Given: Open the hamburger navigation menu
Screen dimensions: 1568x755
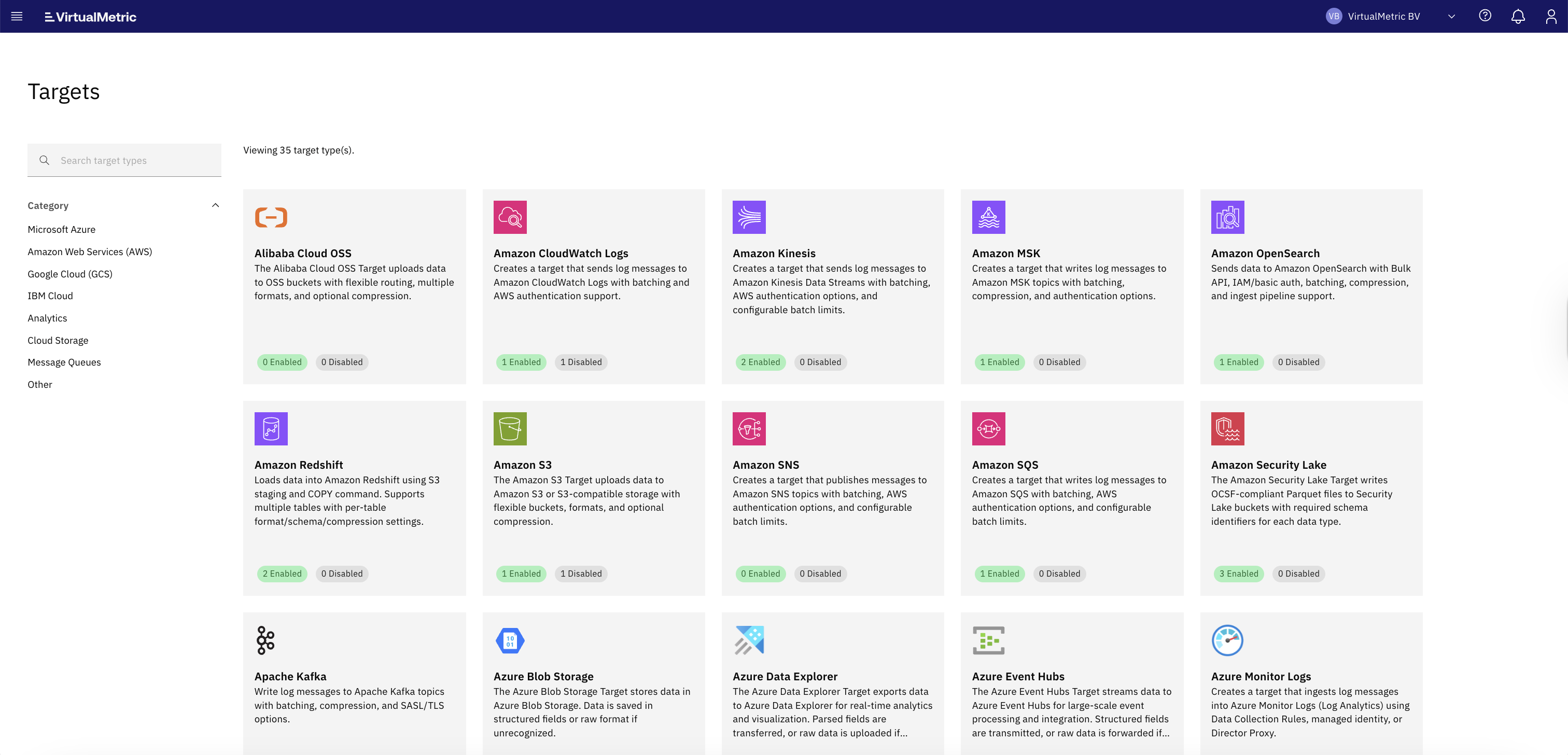Looking at the screenshot, I should (17, 17).
